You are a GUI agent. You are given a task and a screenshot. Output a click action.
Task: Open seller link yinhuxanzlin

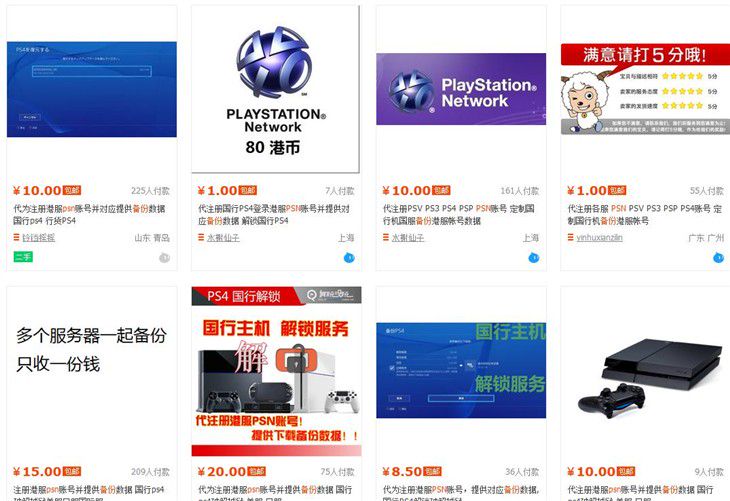(600, 237)
